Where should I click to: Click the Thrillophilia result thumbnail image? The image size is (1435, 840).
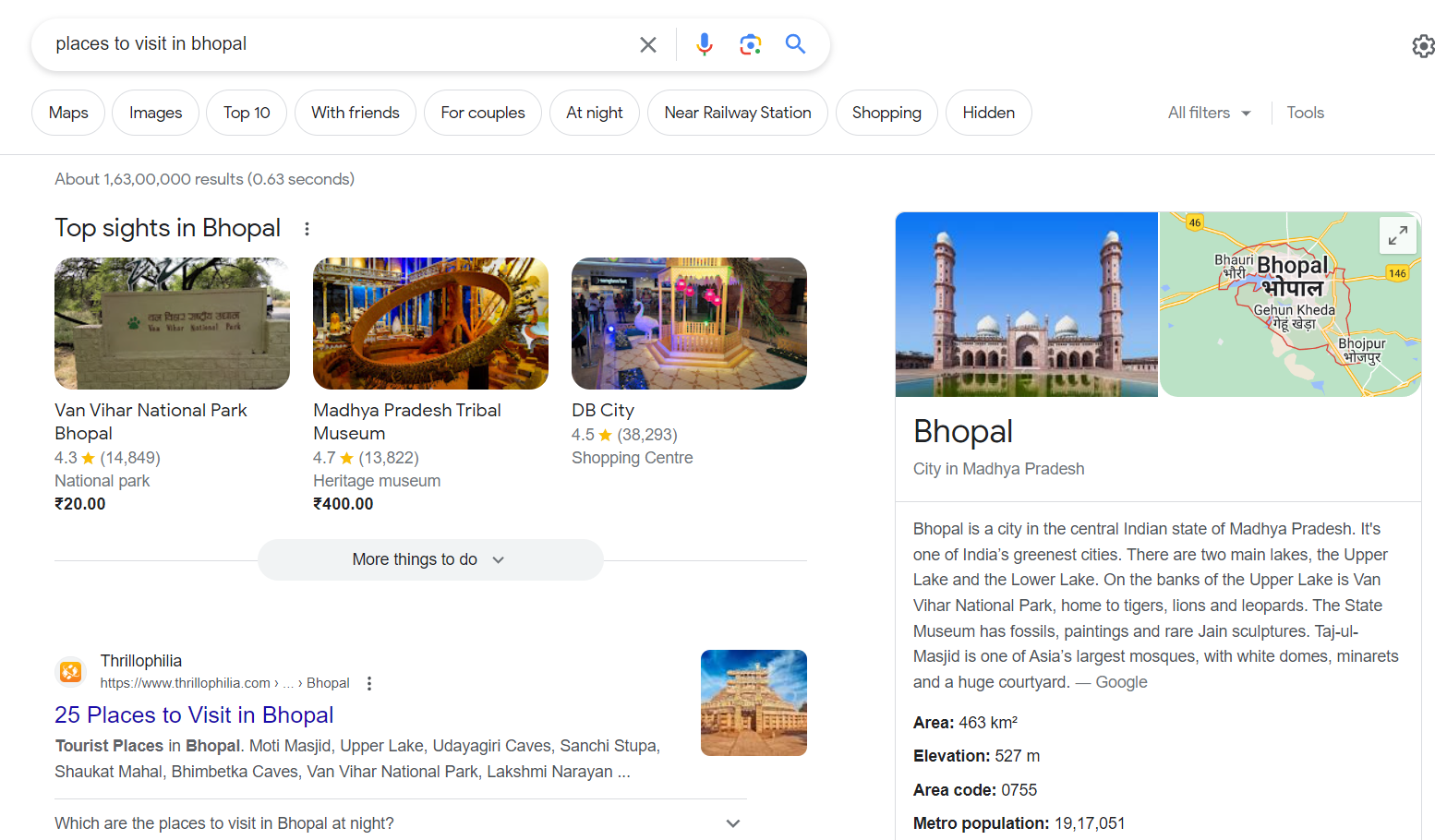pyautogui.click(x=754, y=702)
